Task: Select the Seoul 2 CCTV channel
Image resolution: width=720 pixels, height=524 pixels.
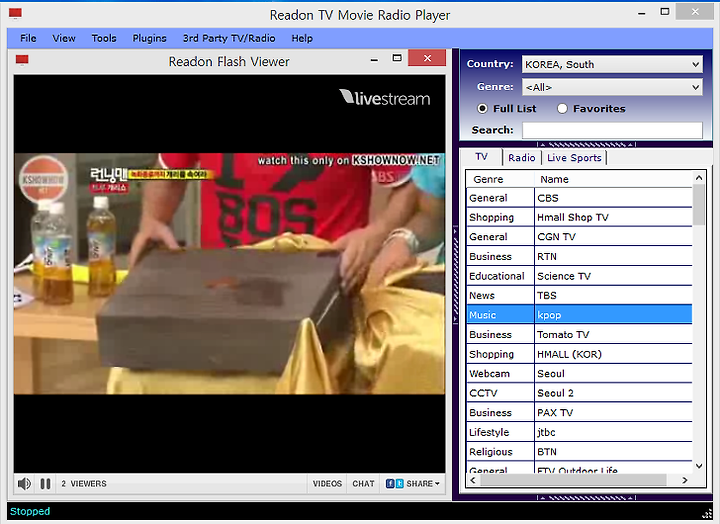Action: 579,393
